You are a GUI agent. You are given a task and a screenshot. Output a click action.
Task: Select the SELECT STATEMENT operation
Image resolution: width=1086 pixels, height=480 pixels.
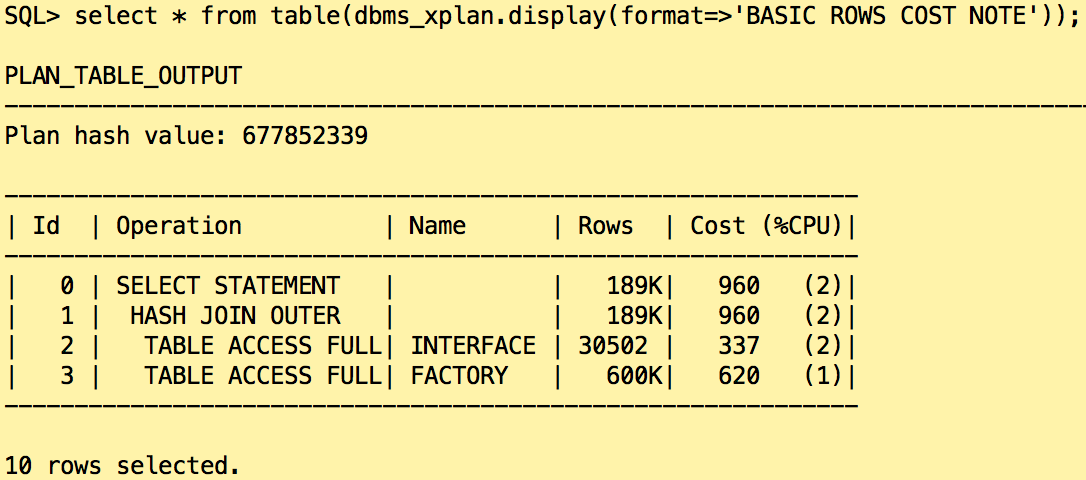point(228,285)
